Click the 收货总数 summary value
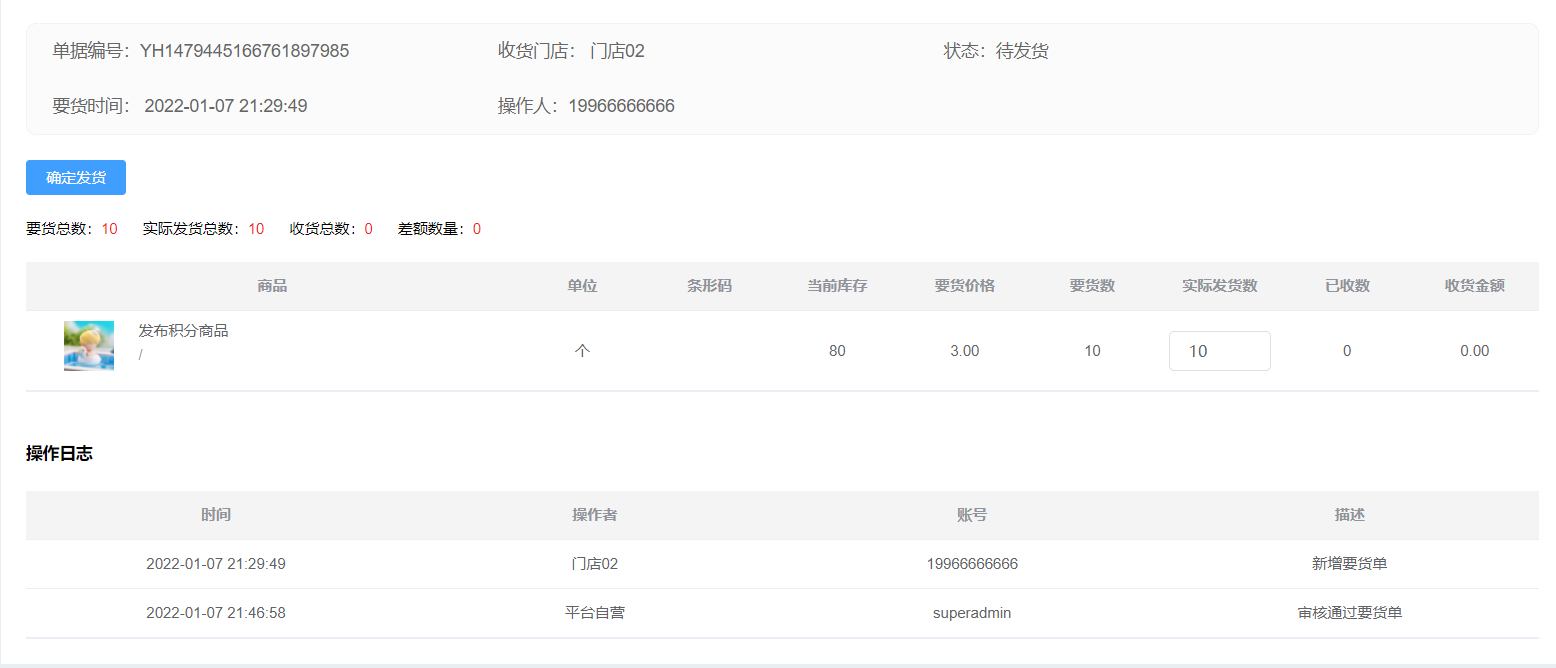This screenshot has width=1556, height=668. pos(368,229)
